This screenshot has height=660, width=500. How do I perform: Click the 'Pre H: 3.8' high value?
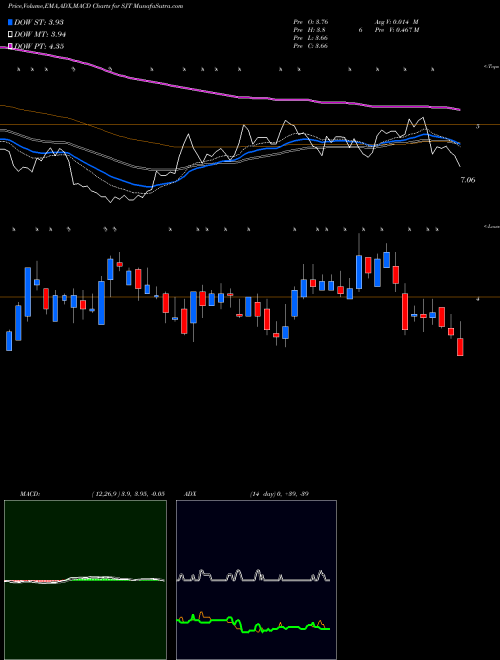309,30
